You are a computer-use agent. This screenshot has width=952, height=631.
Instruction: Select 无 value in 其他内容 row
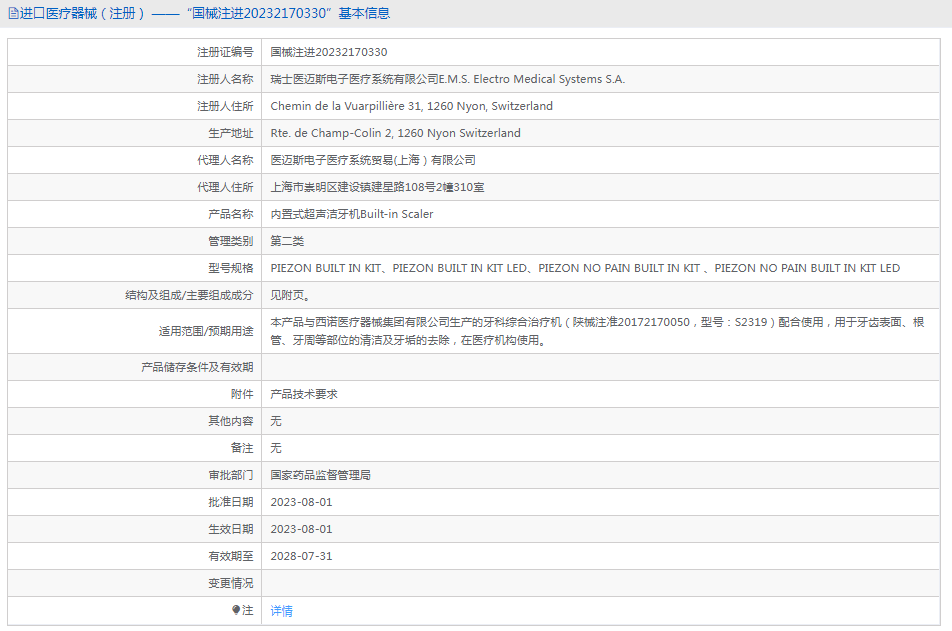276,421
